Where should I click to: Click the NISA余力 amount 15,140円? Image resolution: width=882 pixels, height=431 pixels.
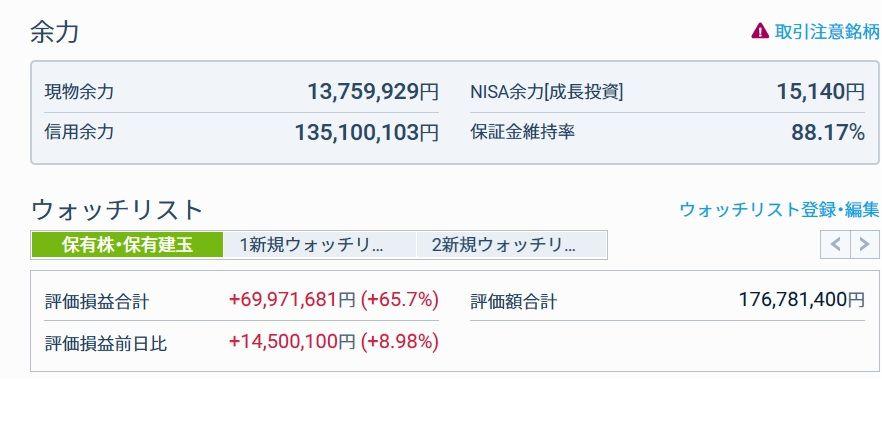820,92
